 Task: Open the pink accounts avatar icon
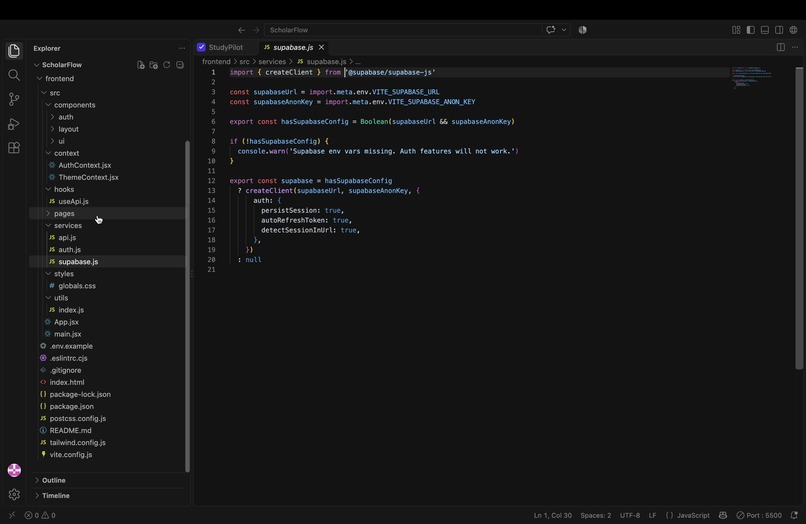tap(14, 470)
